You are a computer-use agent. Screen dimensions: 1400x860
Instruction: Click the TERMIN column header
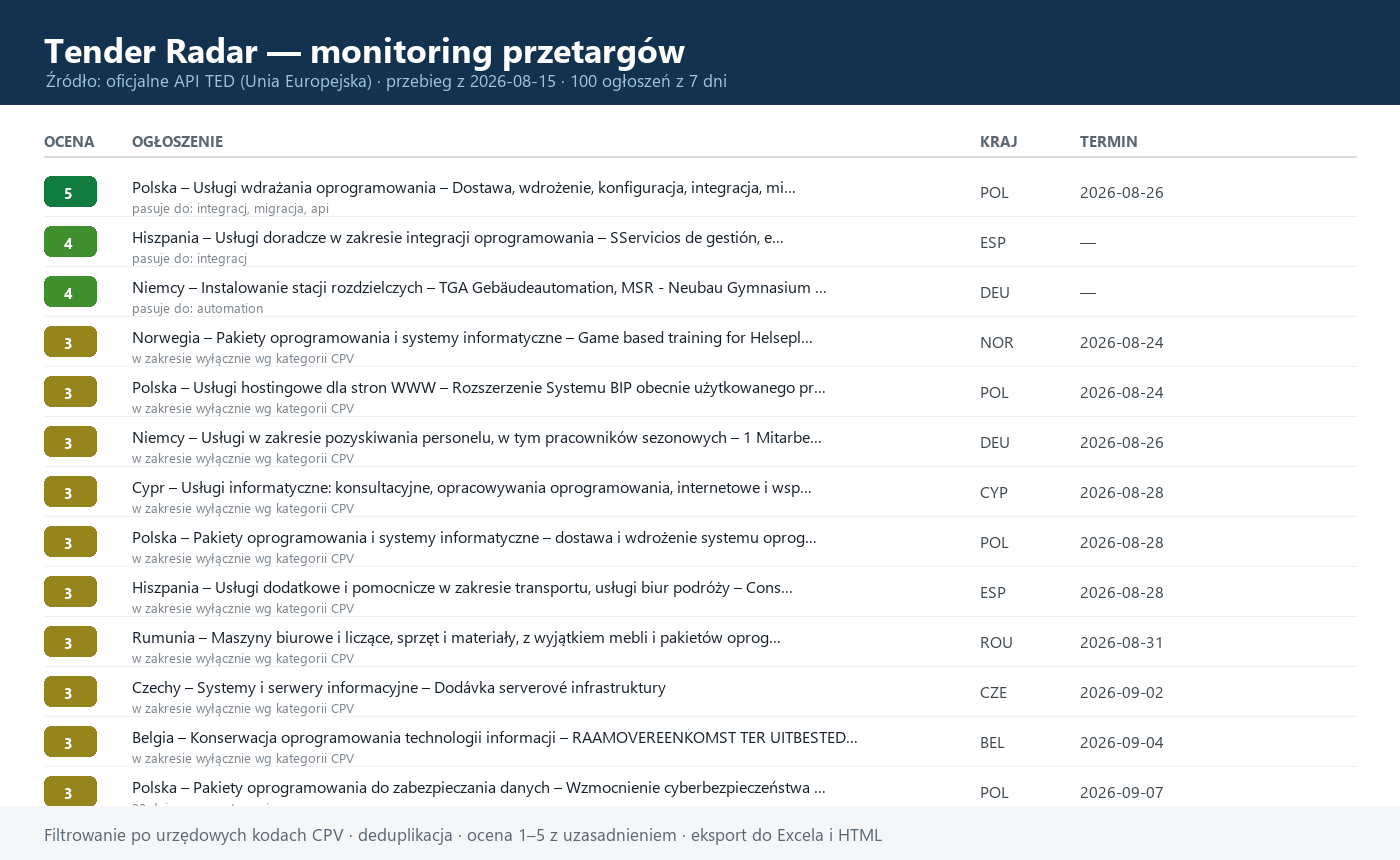point(1108,142)
